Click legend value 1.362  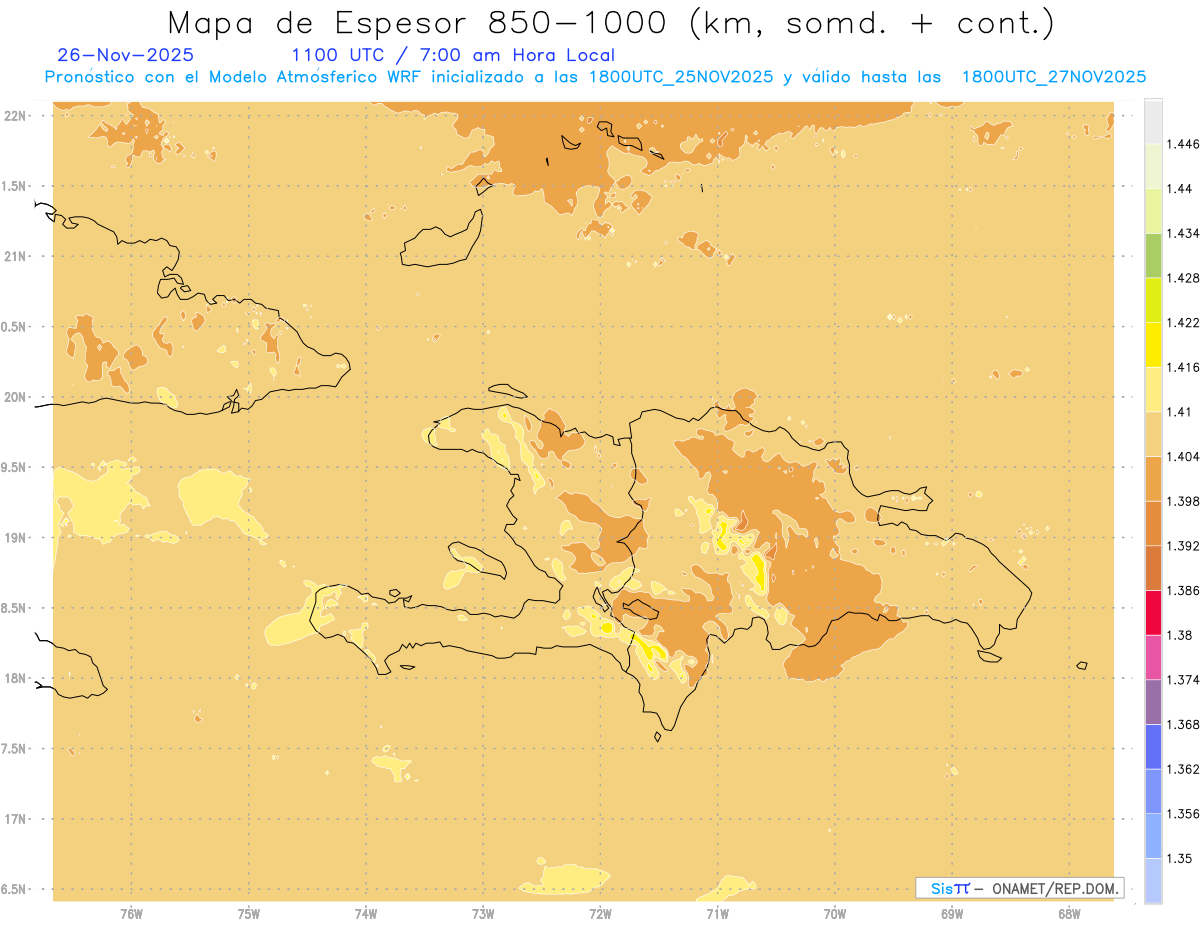click(1184, 769)
